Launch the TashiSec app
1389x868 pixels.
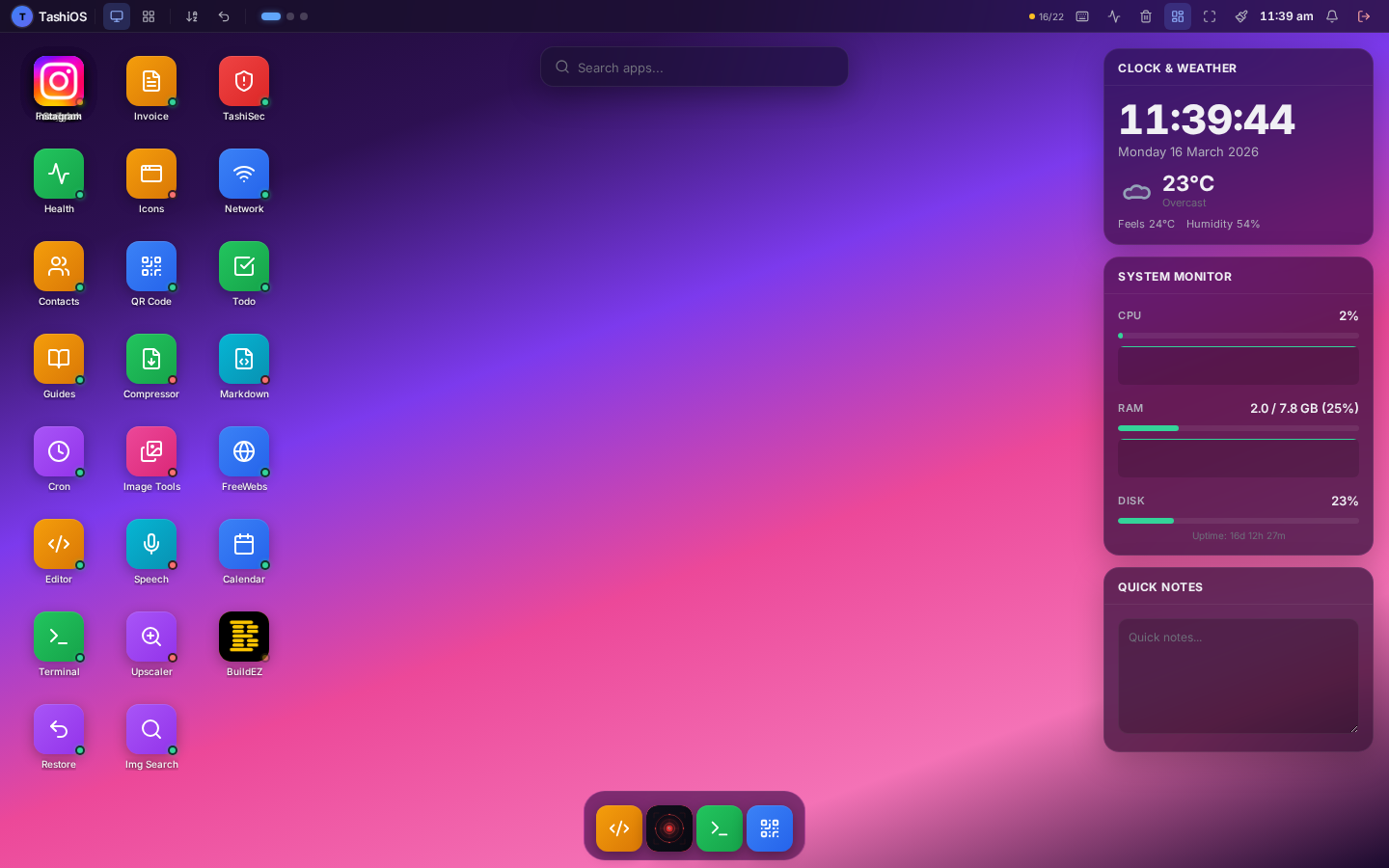click(243, 82)
